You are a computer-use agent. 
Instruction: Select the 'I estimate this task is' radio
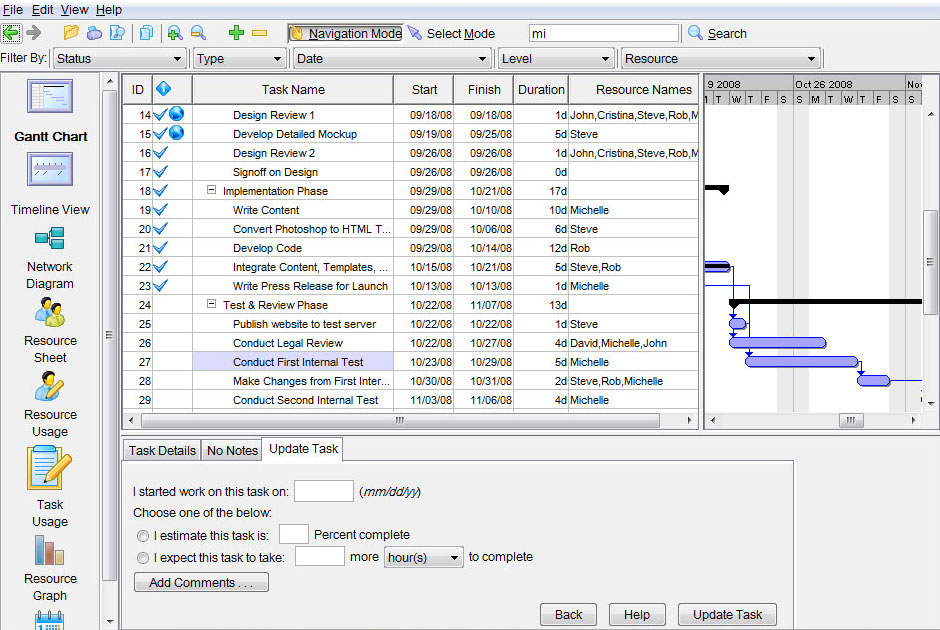(x=143, y=536)
